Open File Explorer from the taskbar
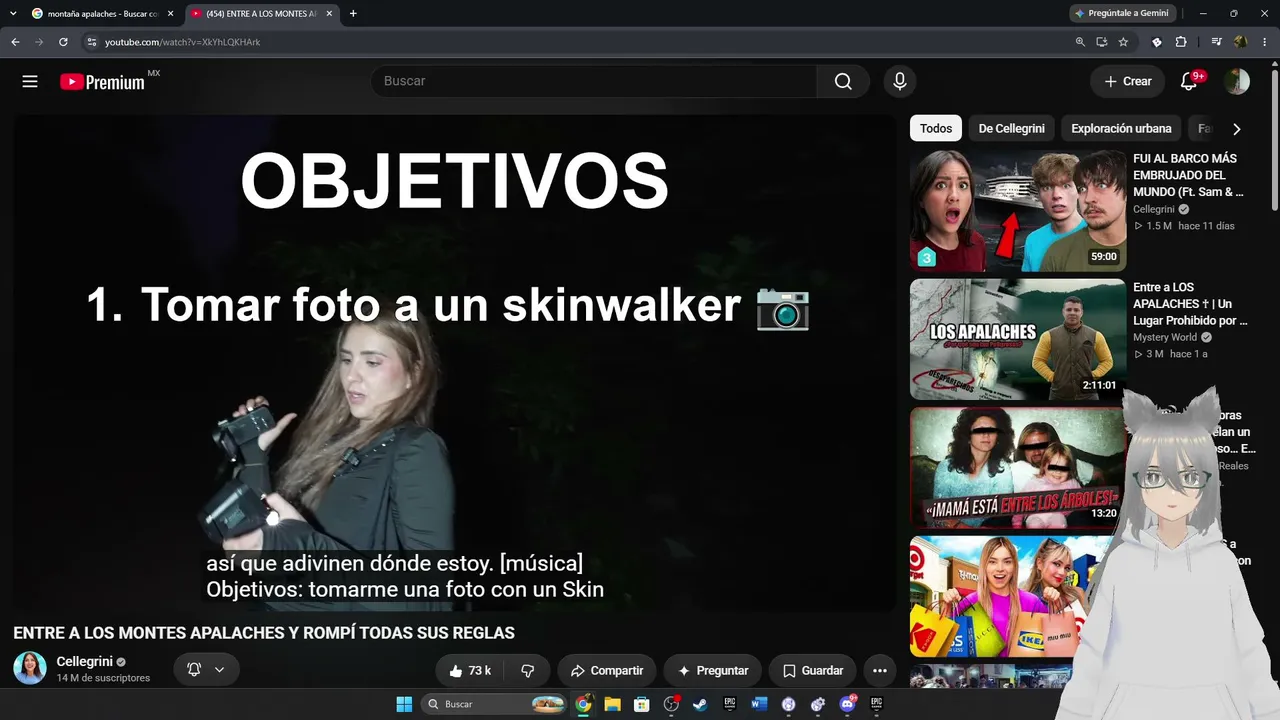1280x720 pixels. 612,704
